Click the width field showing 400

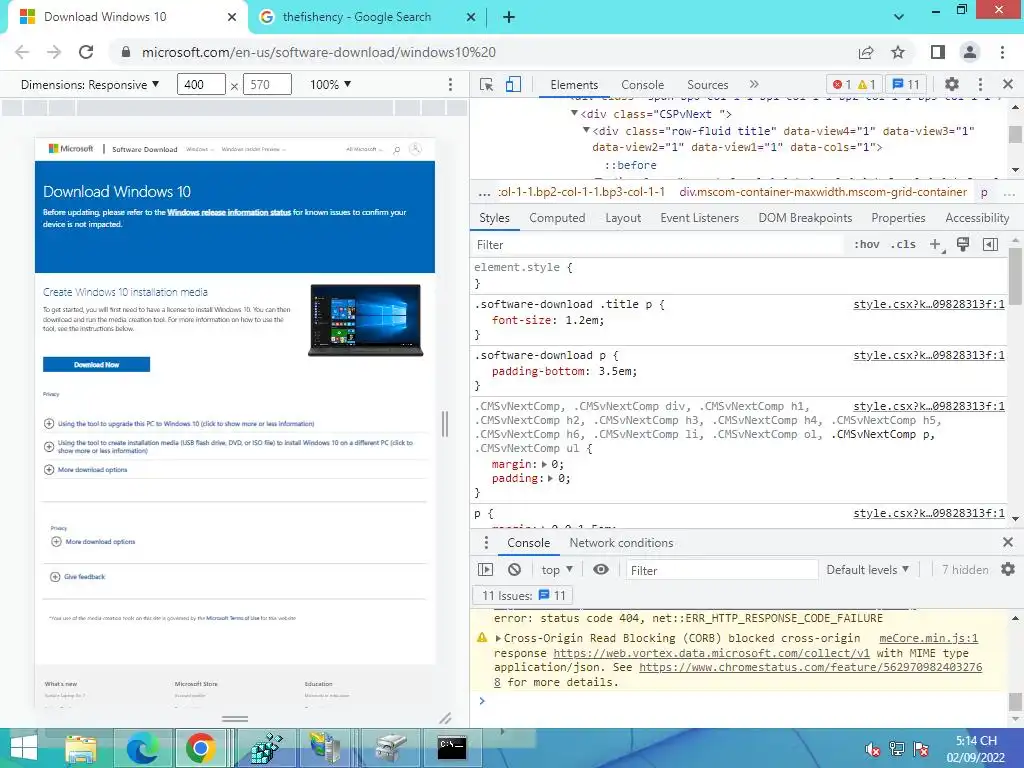201,84
